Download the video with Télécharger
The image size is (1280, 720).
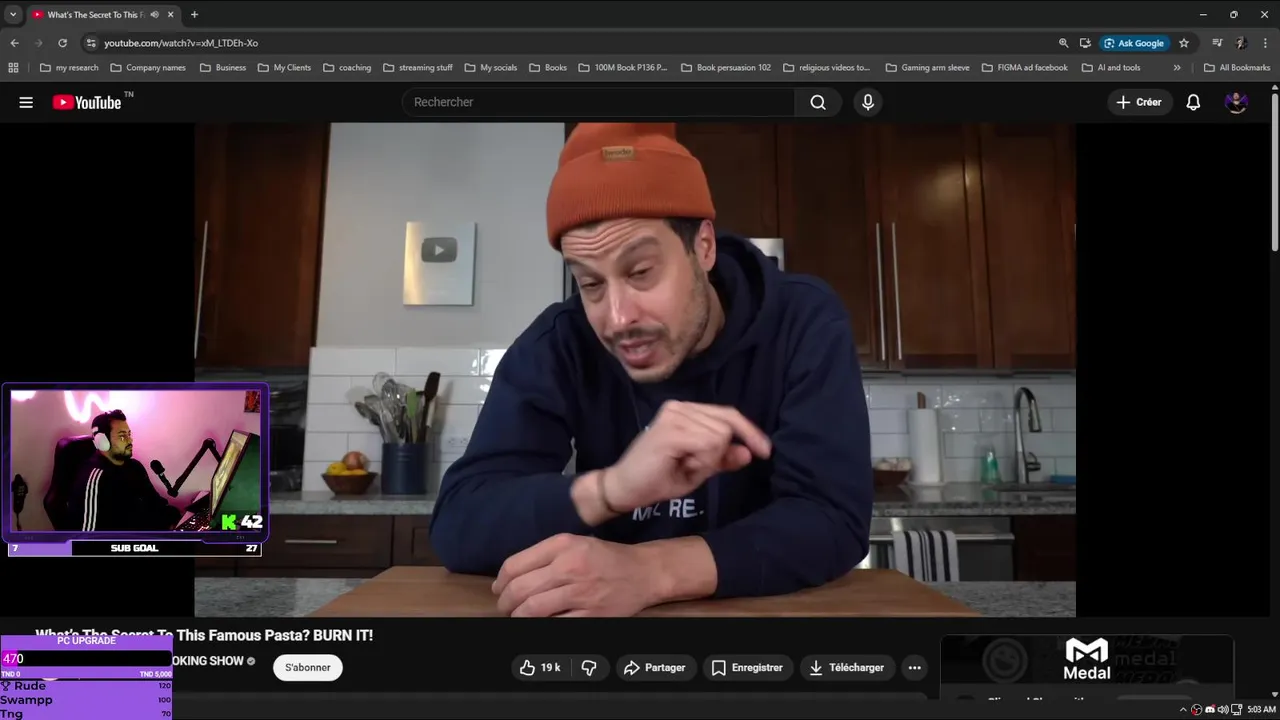[x=846, y=667]
